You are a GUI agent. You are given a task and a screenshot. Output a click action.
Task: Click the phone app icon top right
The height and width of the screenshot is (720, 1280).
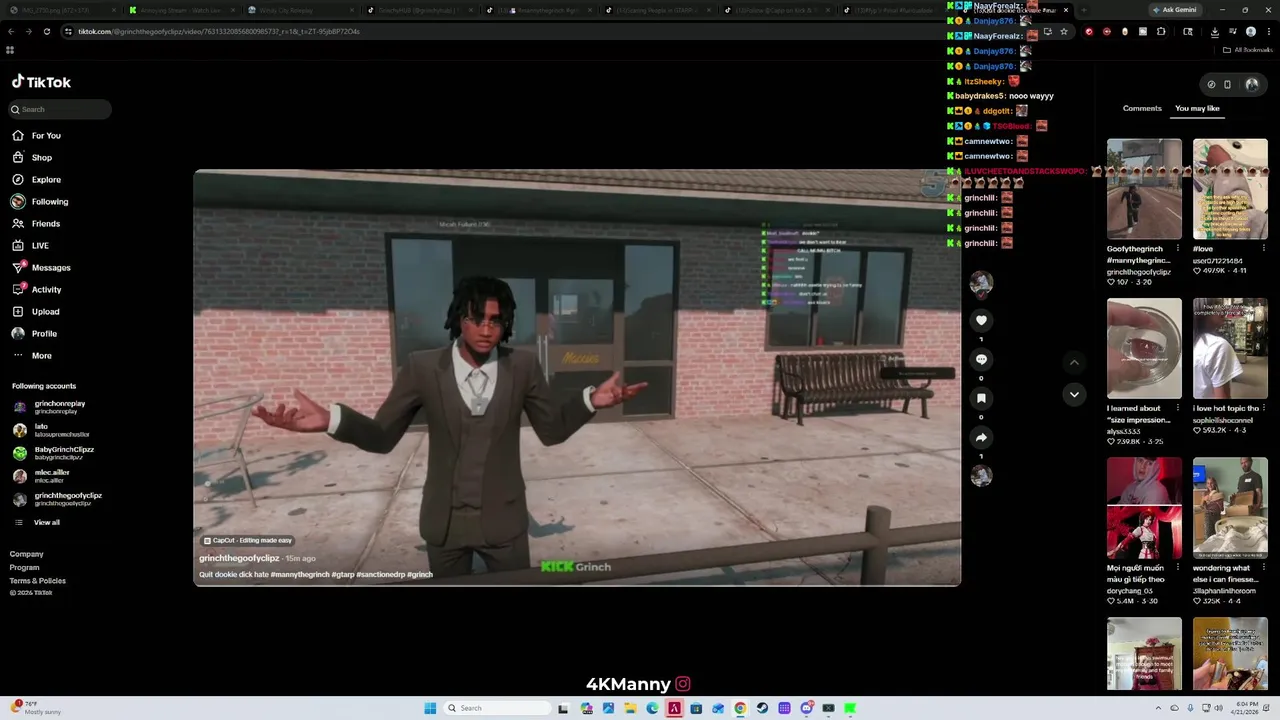(x=1228, y=84)
